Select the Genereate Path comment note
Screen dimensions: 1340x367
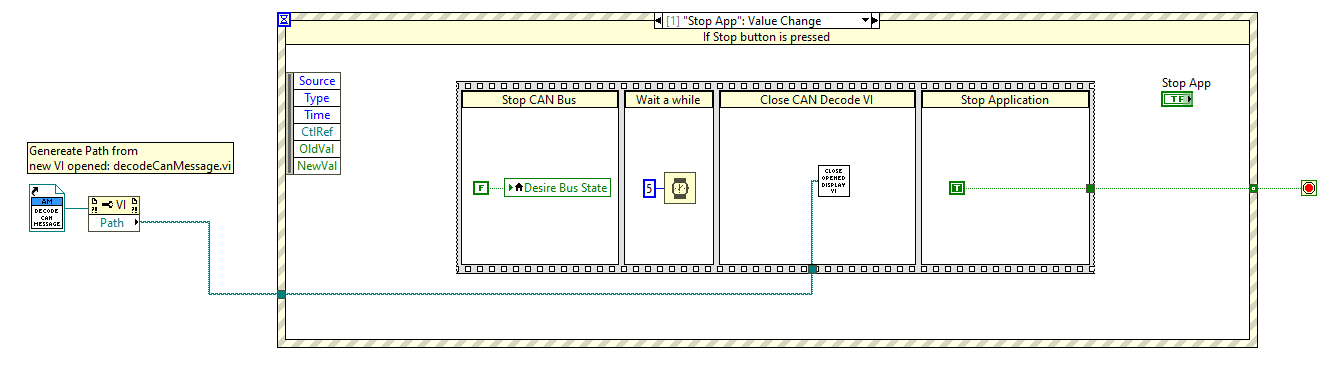click(x=131, y=159)
